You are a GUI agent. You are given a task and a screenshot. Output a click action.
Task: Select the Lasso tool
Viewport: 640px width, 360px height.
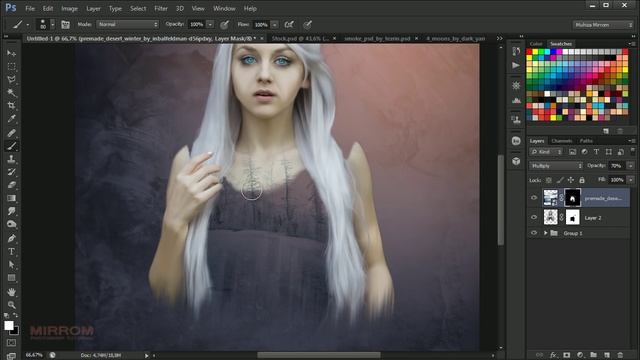click(x=11, y=79)
